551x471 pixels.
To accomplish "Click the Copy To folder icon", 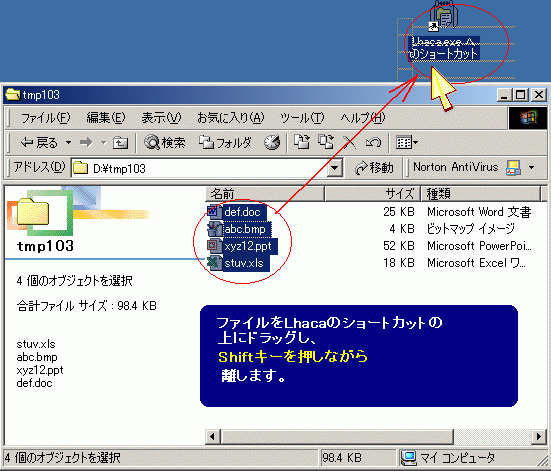I will coord(326,142).
